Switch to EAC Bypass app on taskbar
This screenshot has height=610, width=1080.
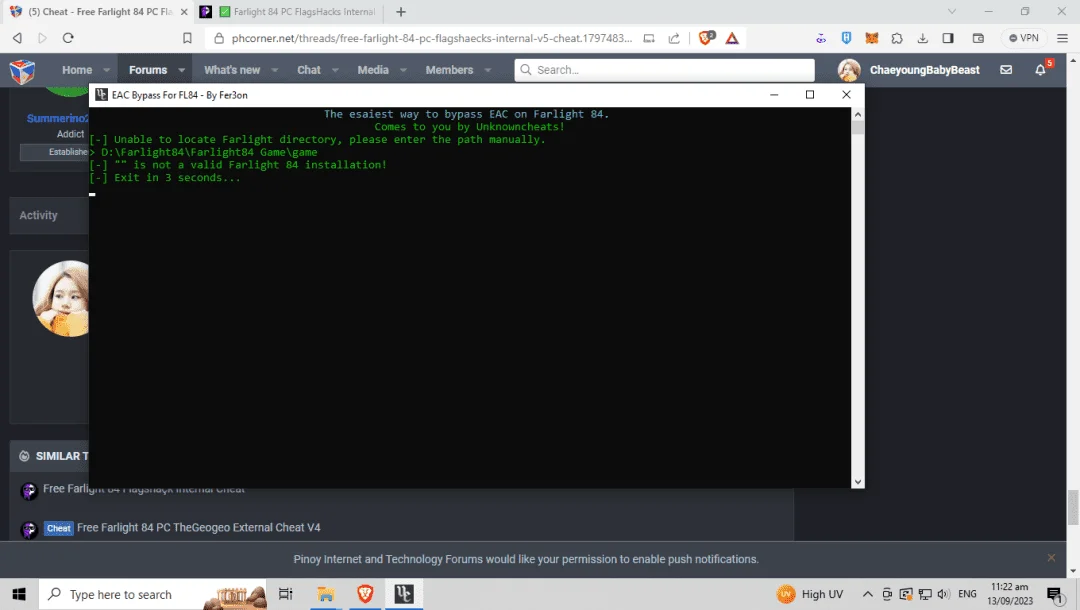pyautogui.click(x=404, y=594)
